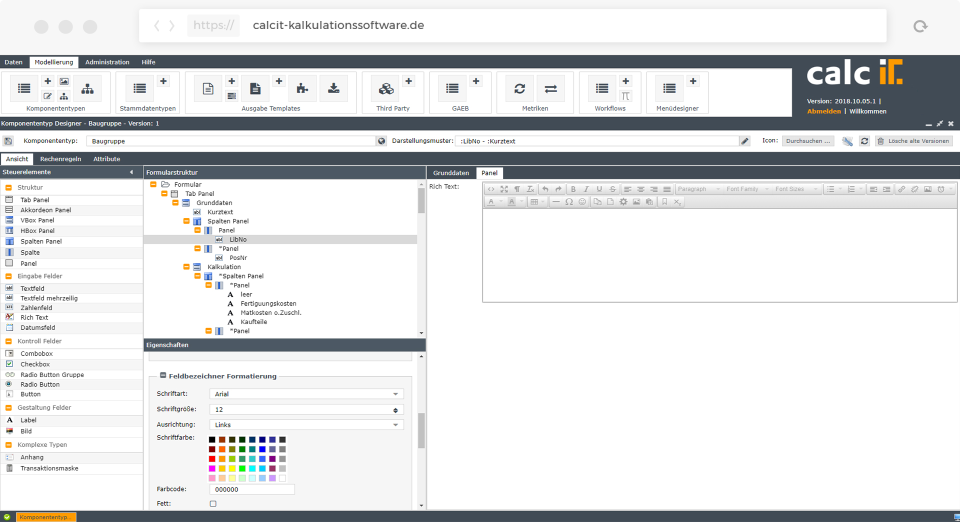Image resolution: width=960 pixels, height=522 pixels.
Task: Click the download icon in Ausgabe Templates
Action: coord(334,89)
